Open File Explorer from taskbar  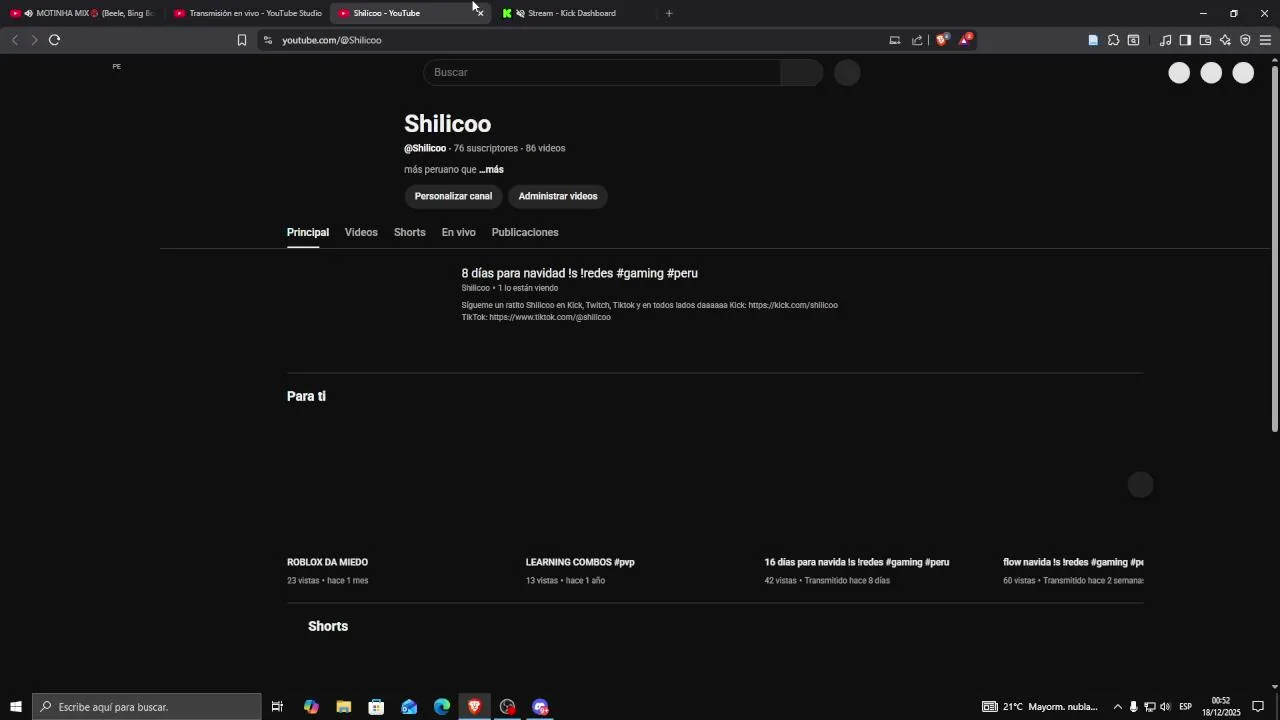(x=344, y=707)
